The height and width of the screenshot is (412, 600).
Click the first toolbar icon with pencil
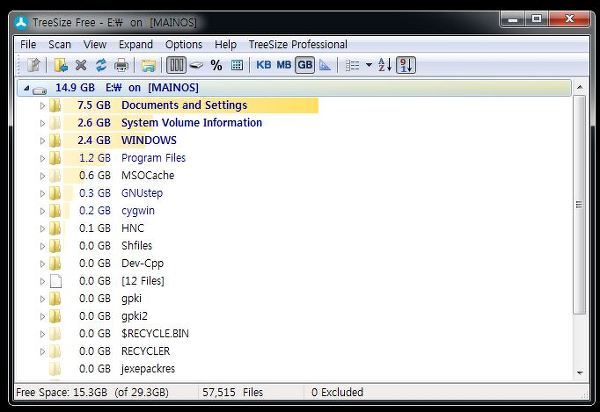click(34, 65)
